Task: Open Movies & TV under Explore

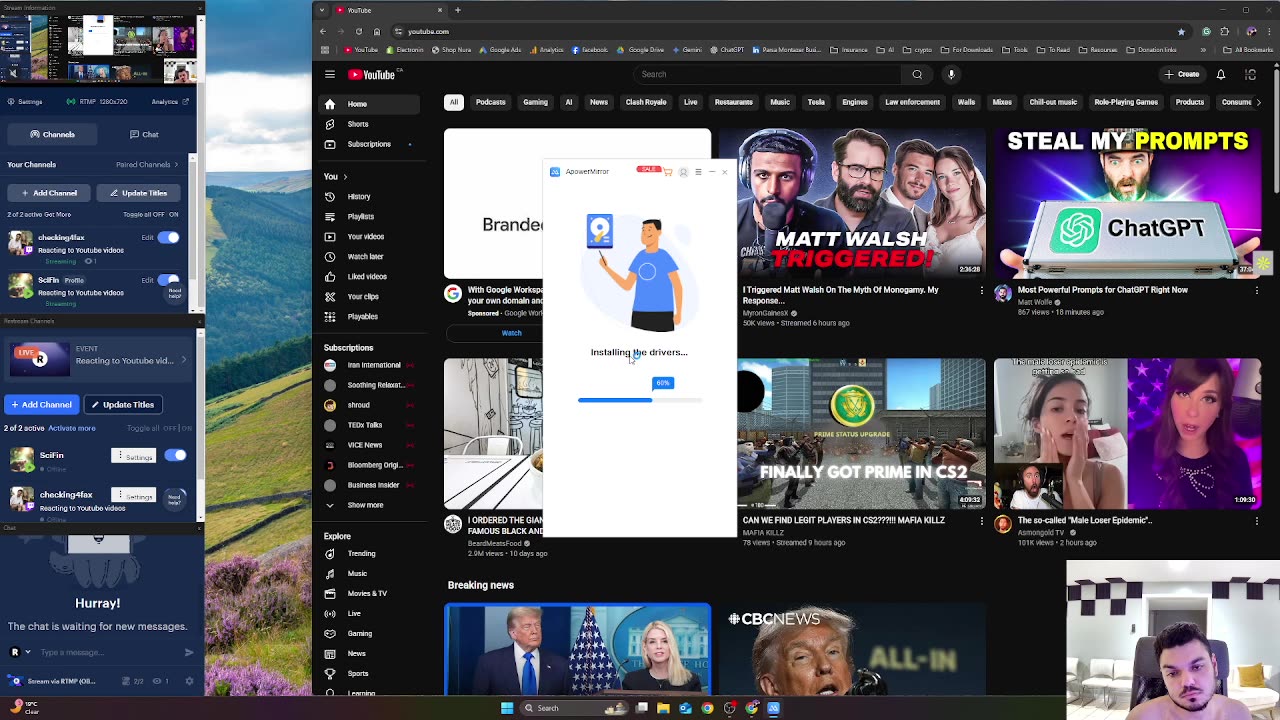Action: coord(367,594)
